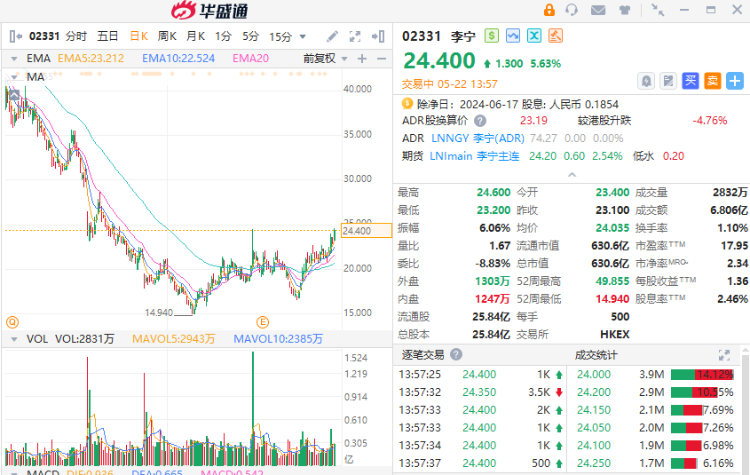Image resolution: width=750 pixels, height=475 pixels.
Task: Zoom in the chart with the plus
Action: (362, 58)
